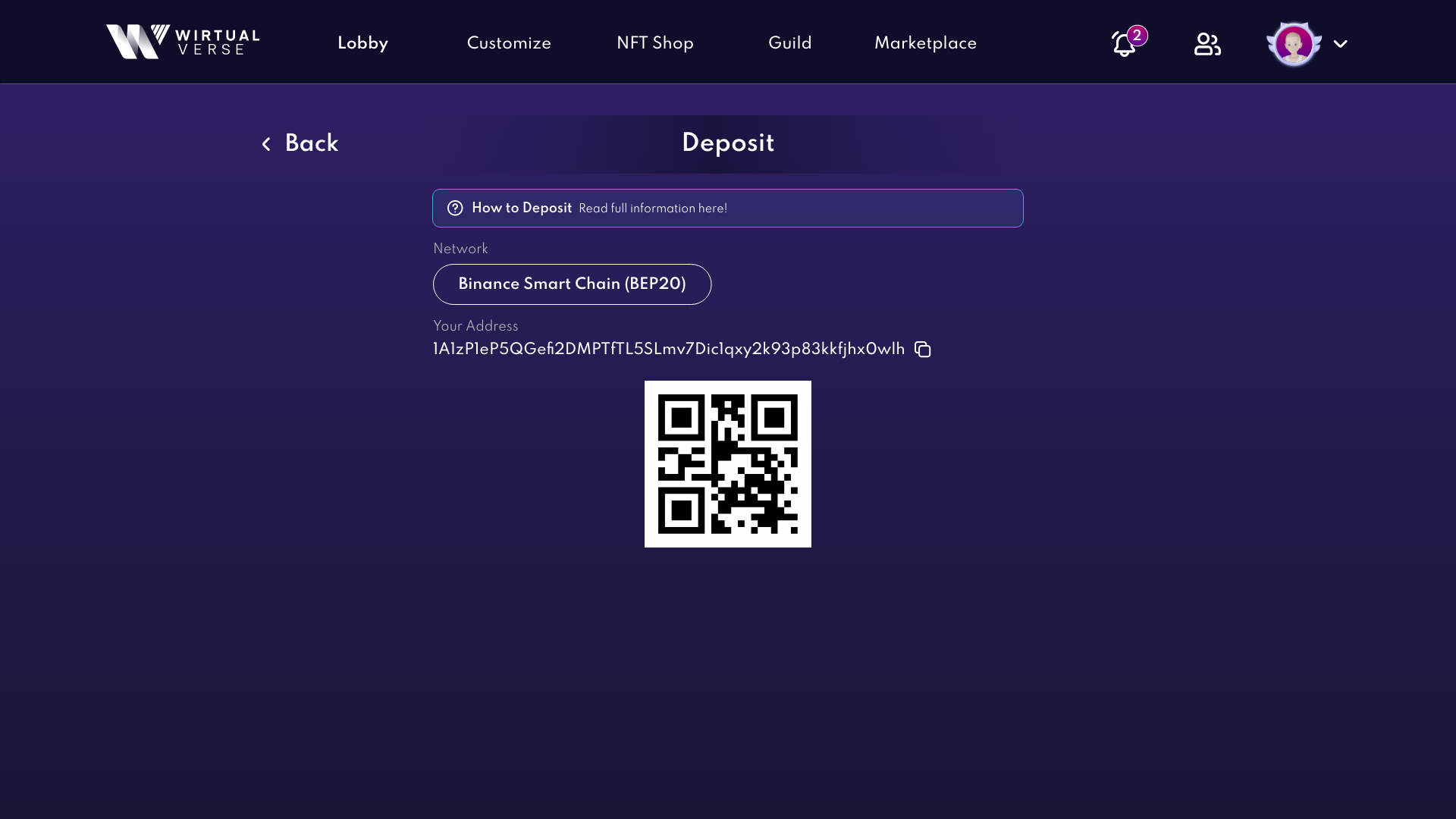
Task: Open the Marketplace menu item
Action: [x=925, y=43]
